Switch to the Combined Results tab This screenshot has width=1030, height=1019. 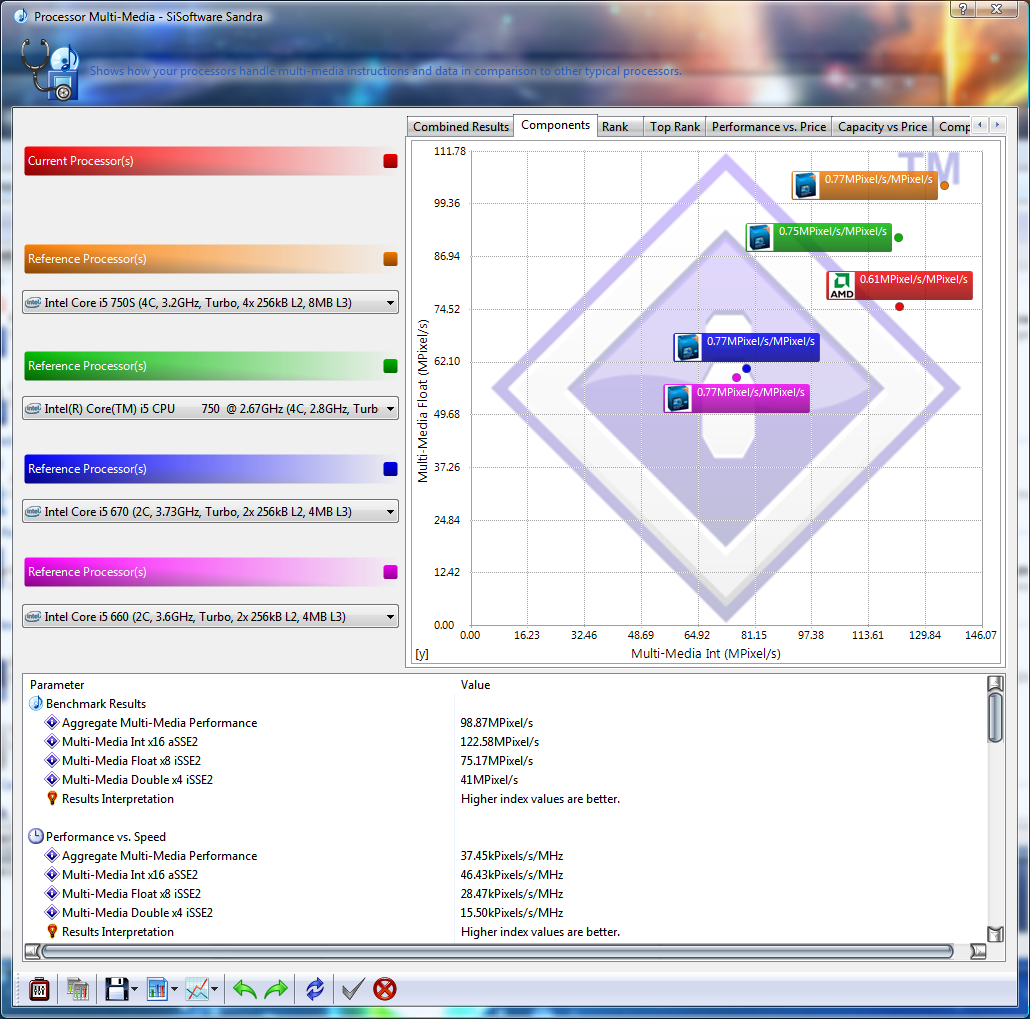pos(460,127)
